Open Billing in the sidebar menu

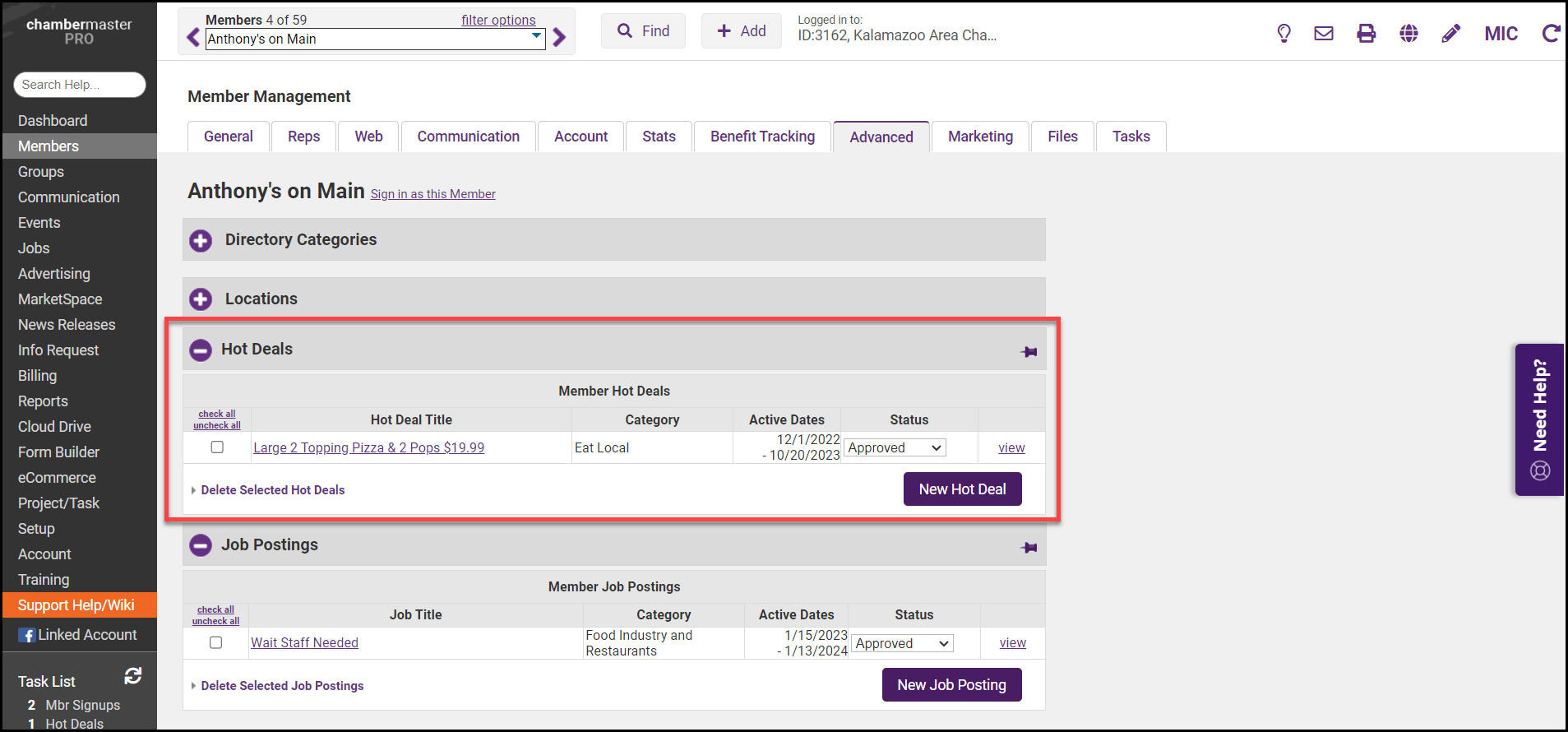(x=38, y=376)
